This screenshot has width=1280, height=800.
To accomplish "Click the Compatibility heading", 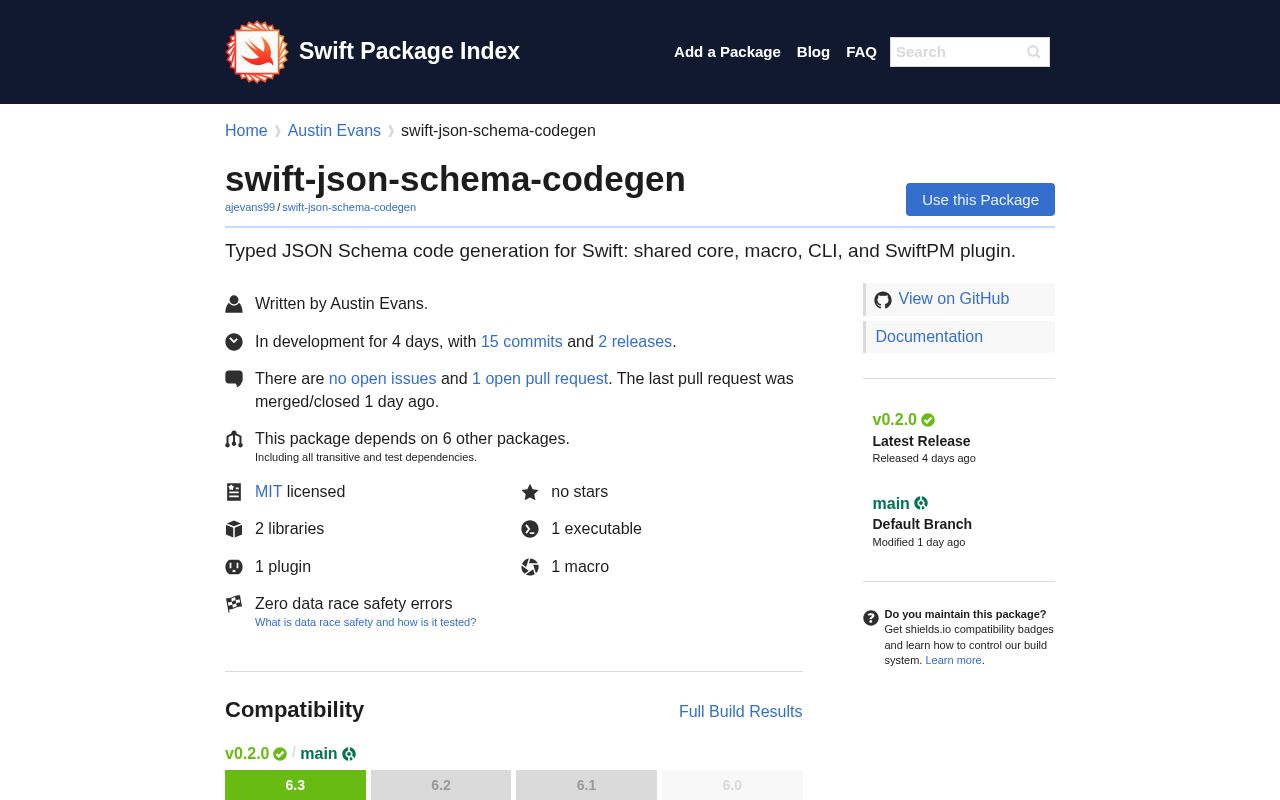I will pyautogui.click(x=294, y=710).
